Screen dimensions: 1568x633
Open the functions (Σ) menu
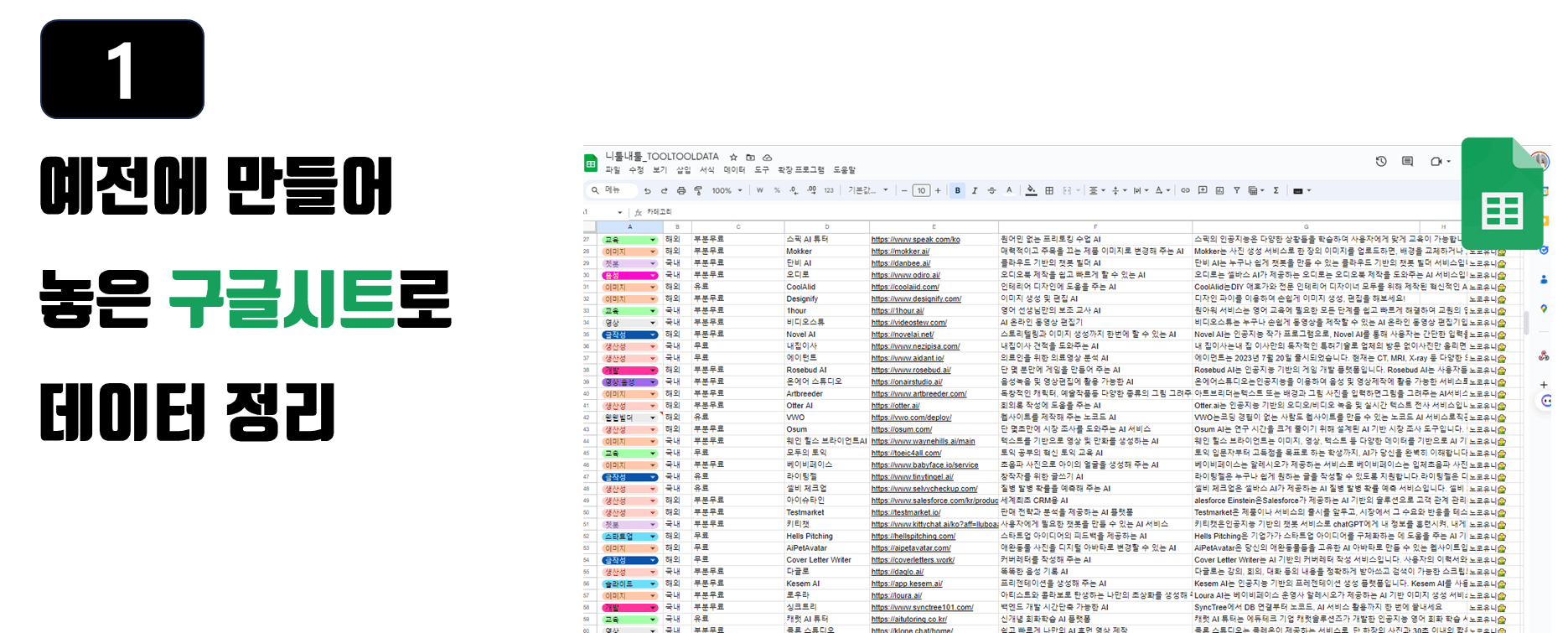tap(1276, 190)
